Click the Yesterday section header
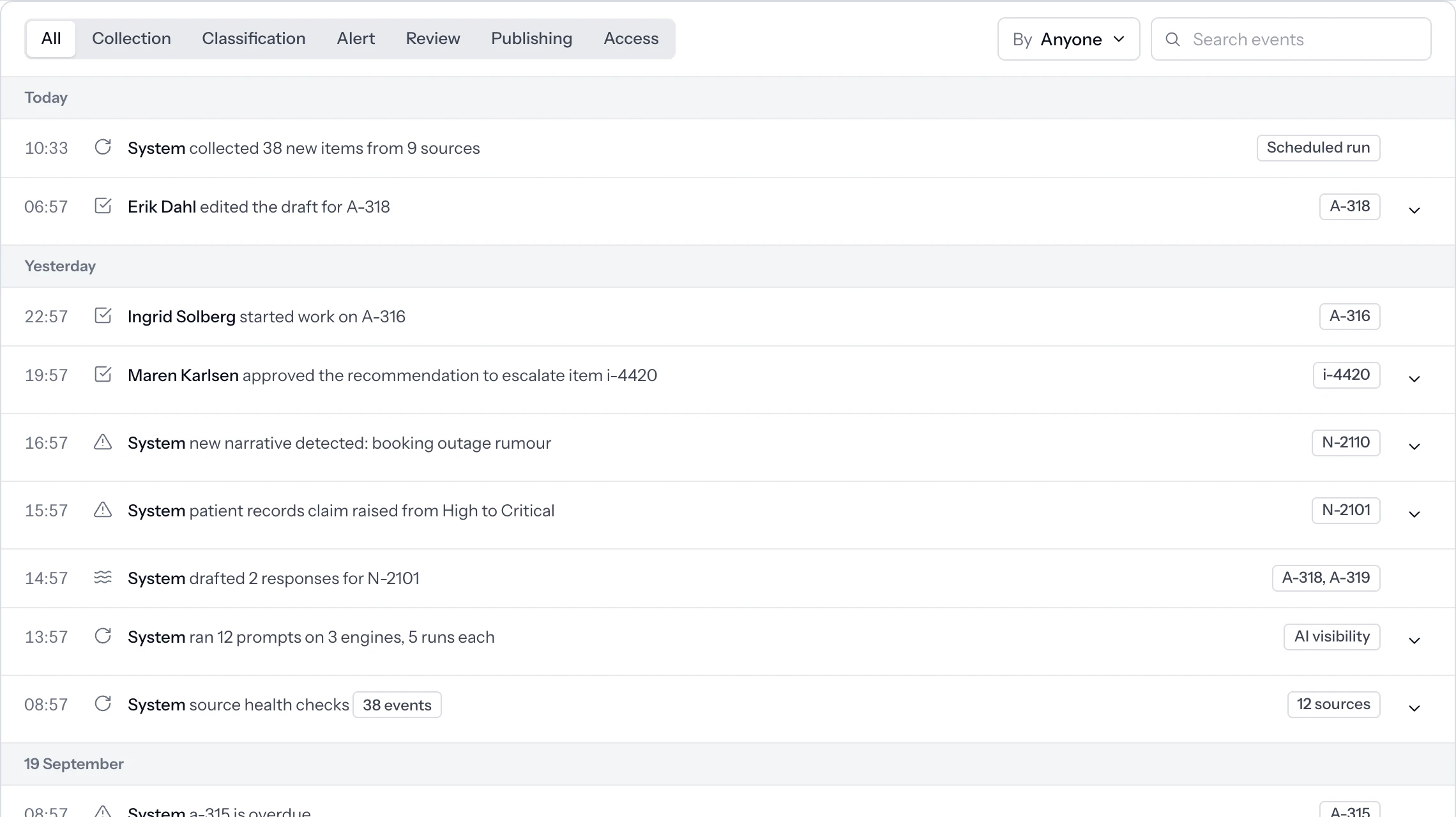This screenshot has height=817, width=1456. click(728, 266)
